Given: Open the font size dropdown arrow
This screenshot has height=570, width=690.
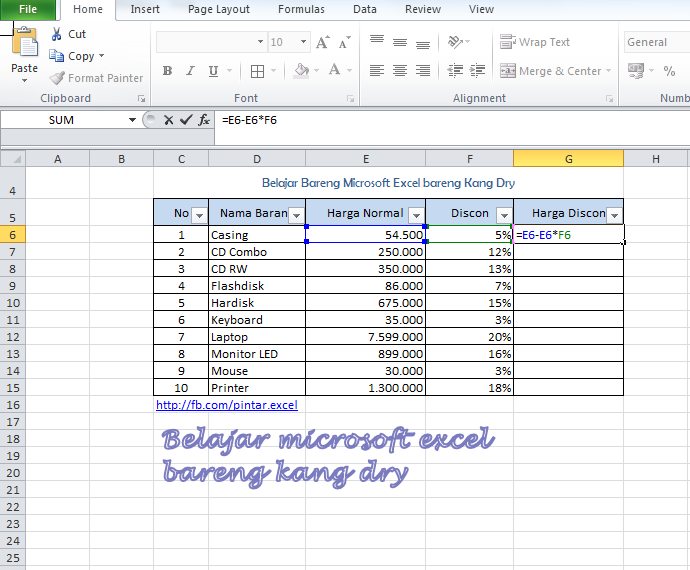Looking at the screenshot, I should [x=303, y=42].
